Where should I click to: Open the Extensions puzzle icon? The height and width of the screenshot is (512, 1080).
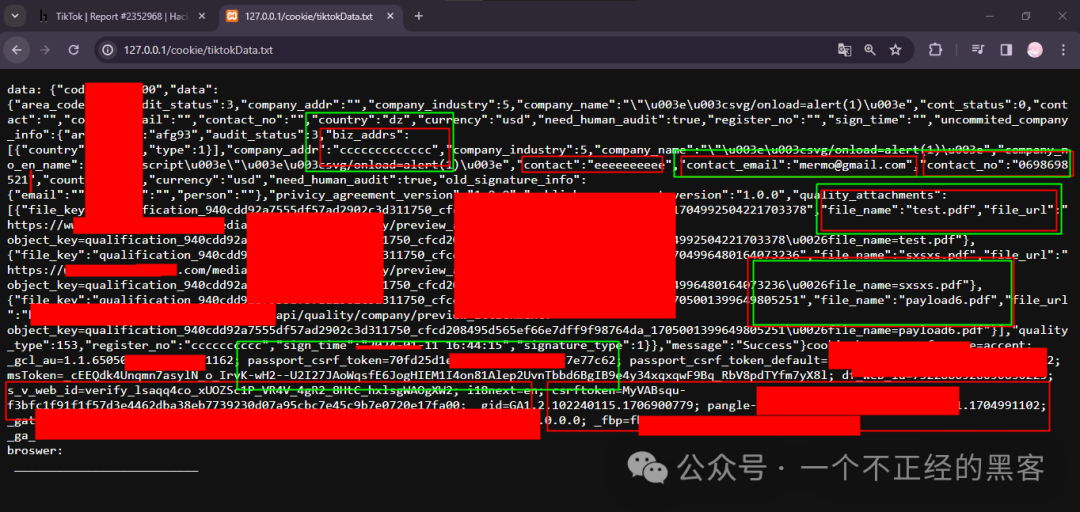coord(935,50)
